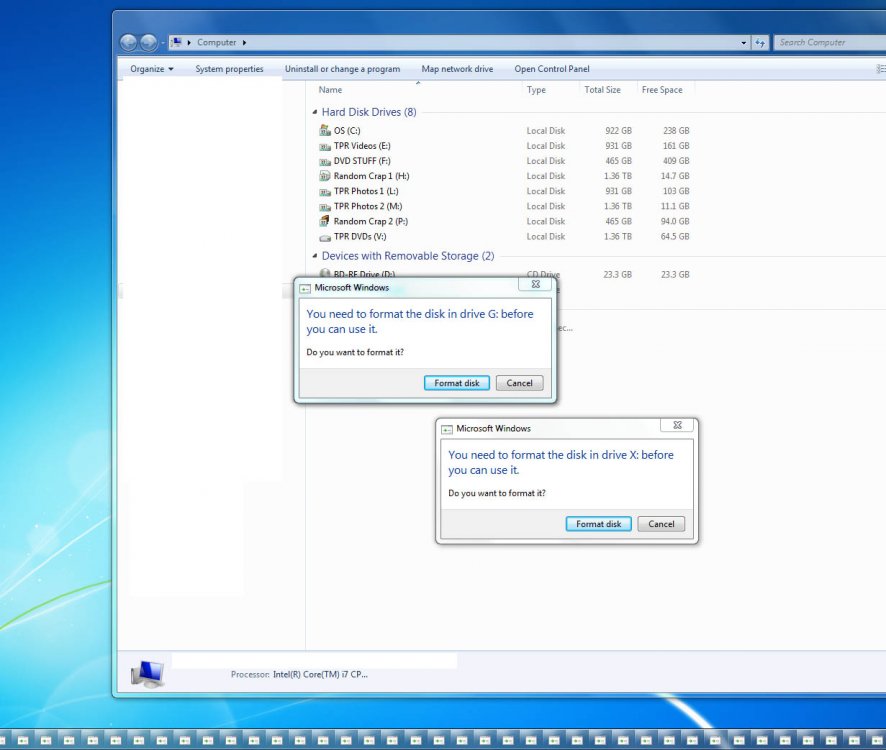Collapse the Hard Disk Drives group

click(x=315, y=112)
